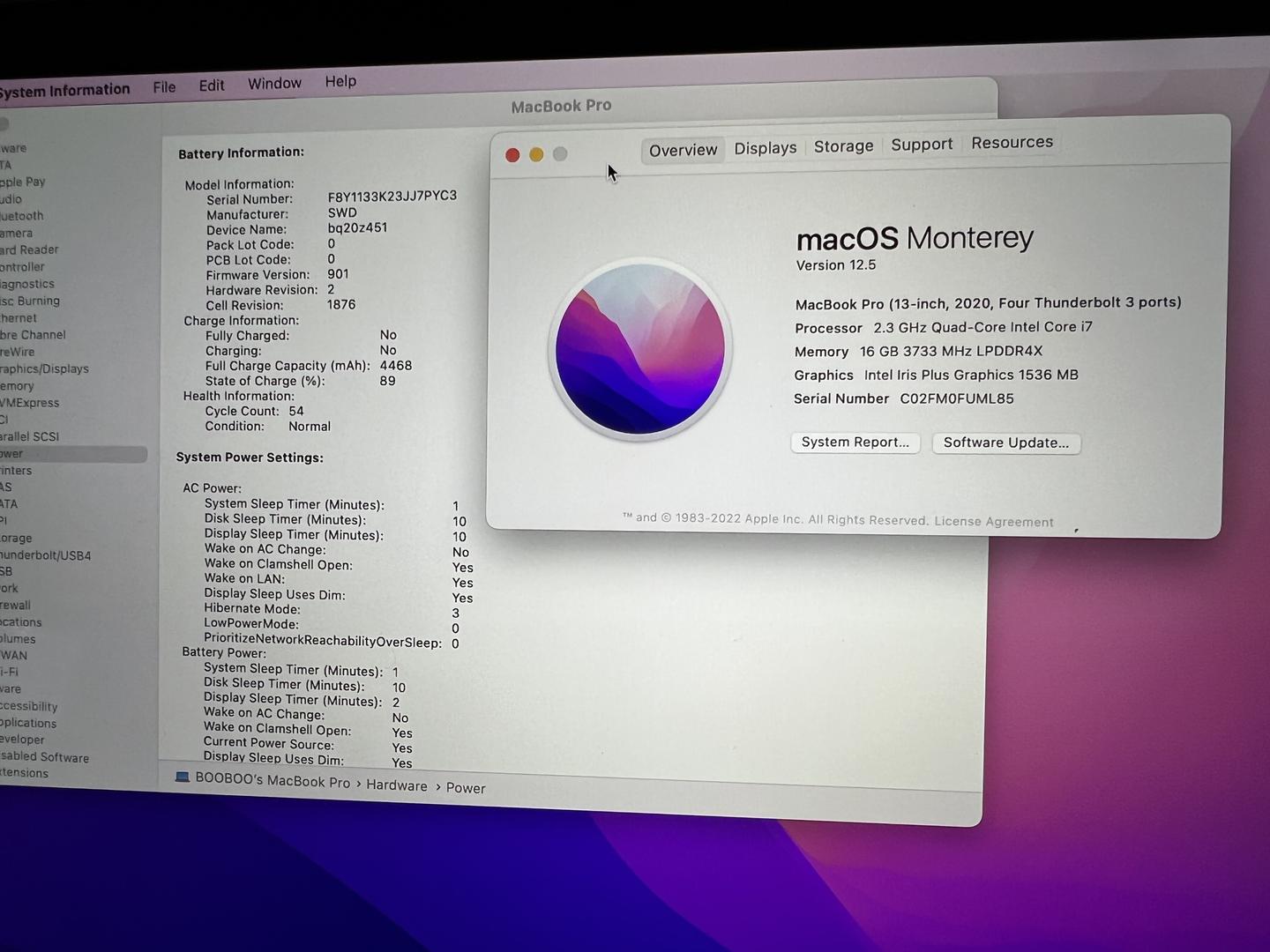Select Memory in the sidebar
Screen dimensions: 1270x952
17,386
